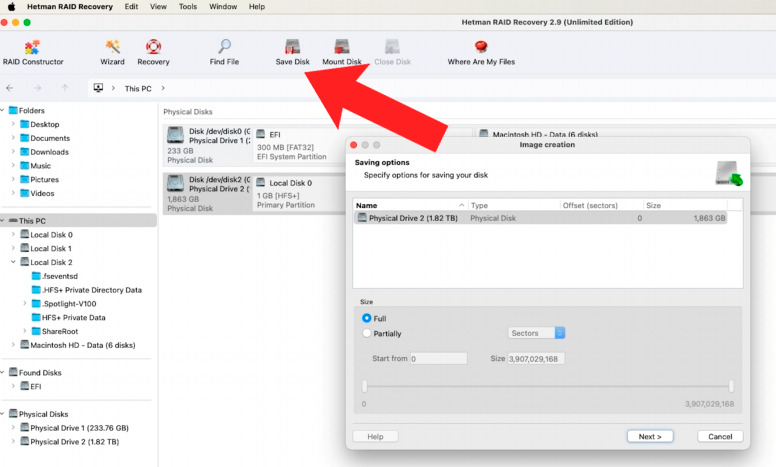Collapse the Folders tree section

[3, 110]
